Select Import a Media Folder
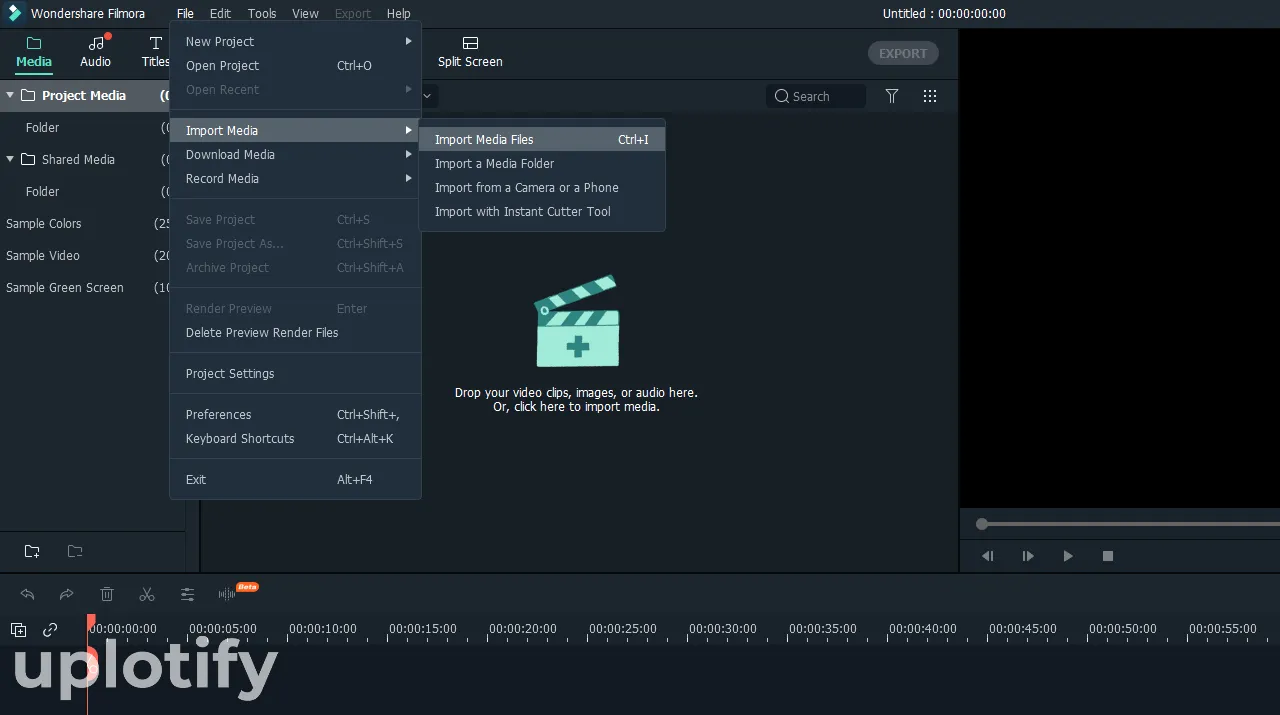 point(542,164)
